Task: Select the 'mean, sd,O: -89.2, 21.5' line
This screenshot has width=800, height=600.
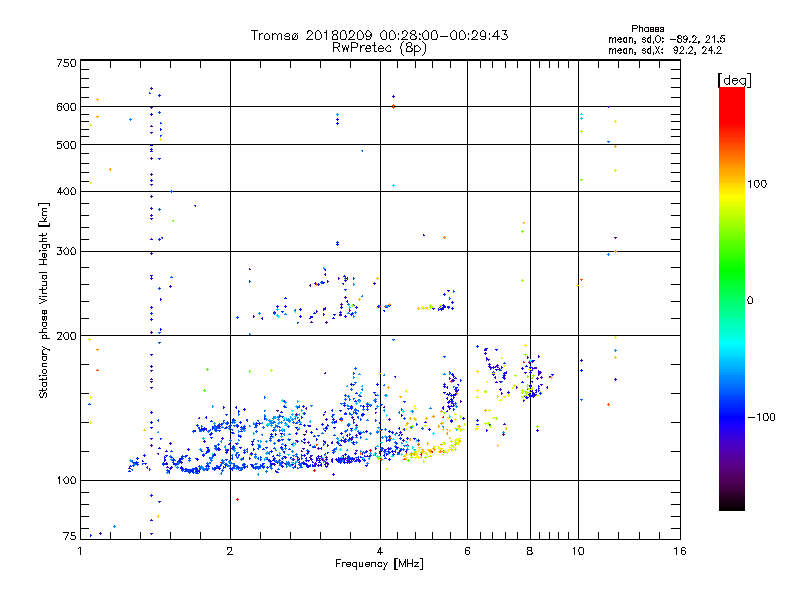Action: pyautogui.click(x=666, y=39)
